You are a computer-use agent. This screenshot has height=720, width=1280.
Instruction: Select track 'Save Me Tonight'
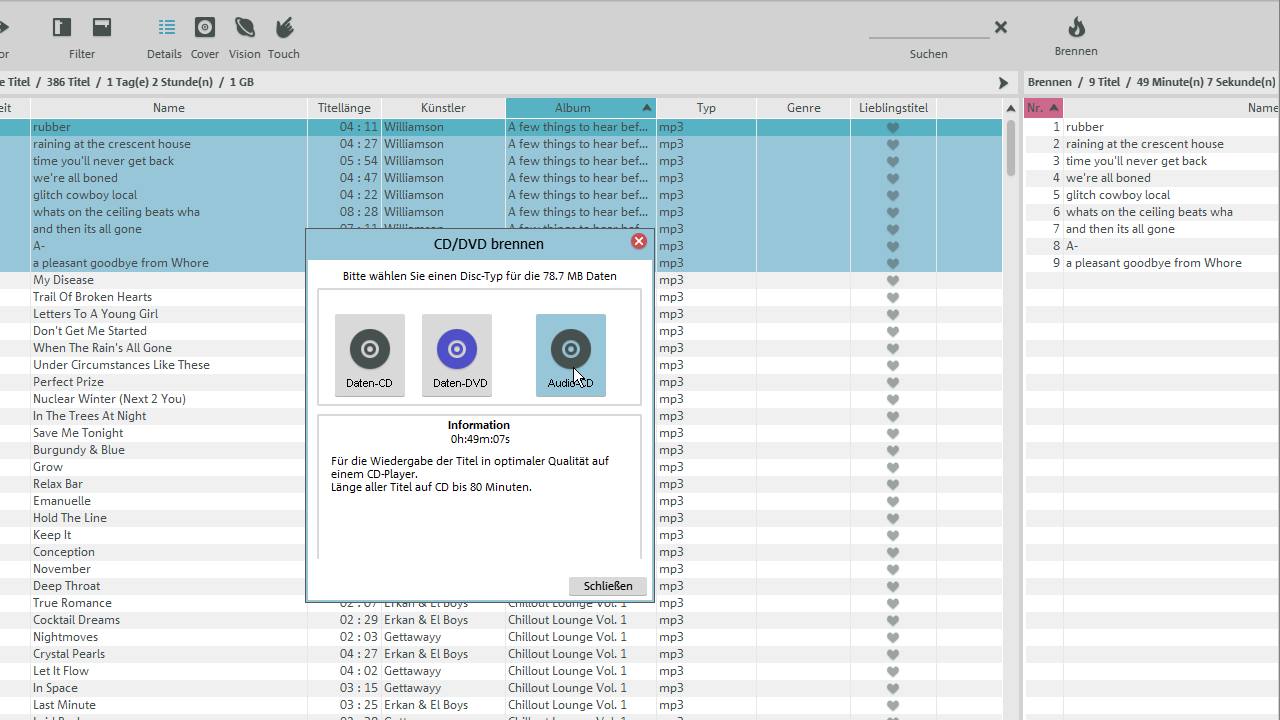pyautogui.click(x=78, y=433)
